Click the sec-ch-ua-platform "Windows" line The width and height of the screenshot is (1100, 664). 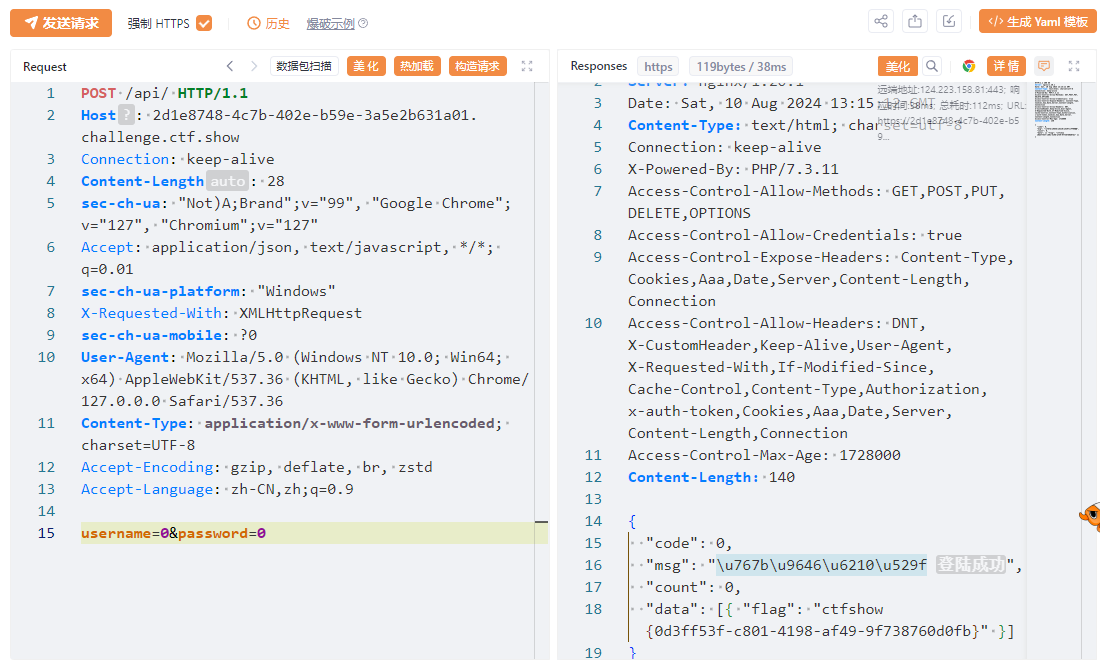coord(208,291)
